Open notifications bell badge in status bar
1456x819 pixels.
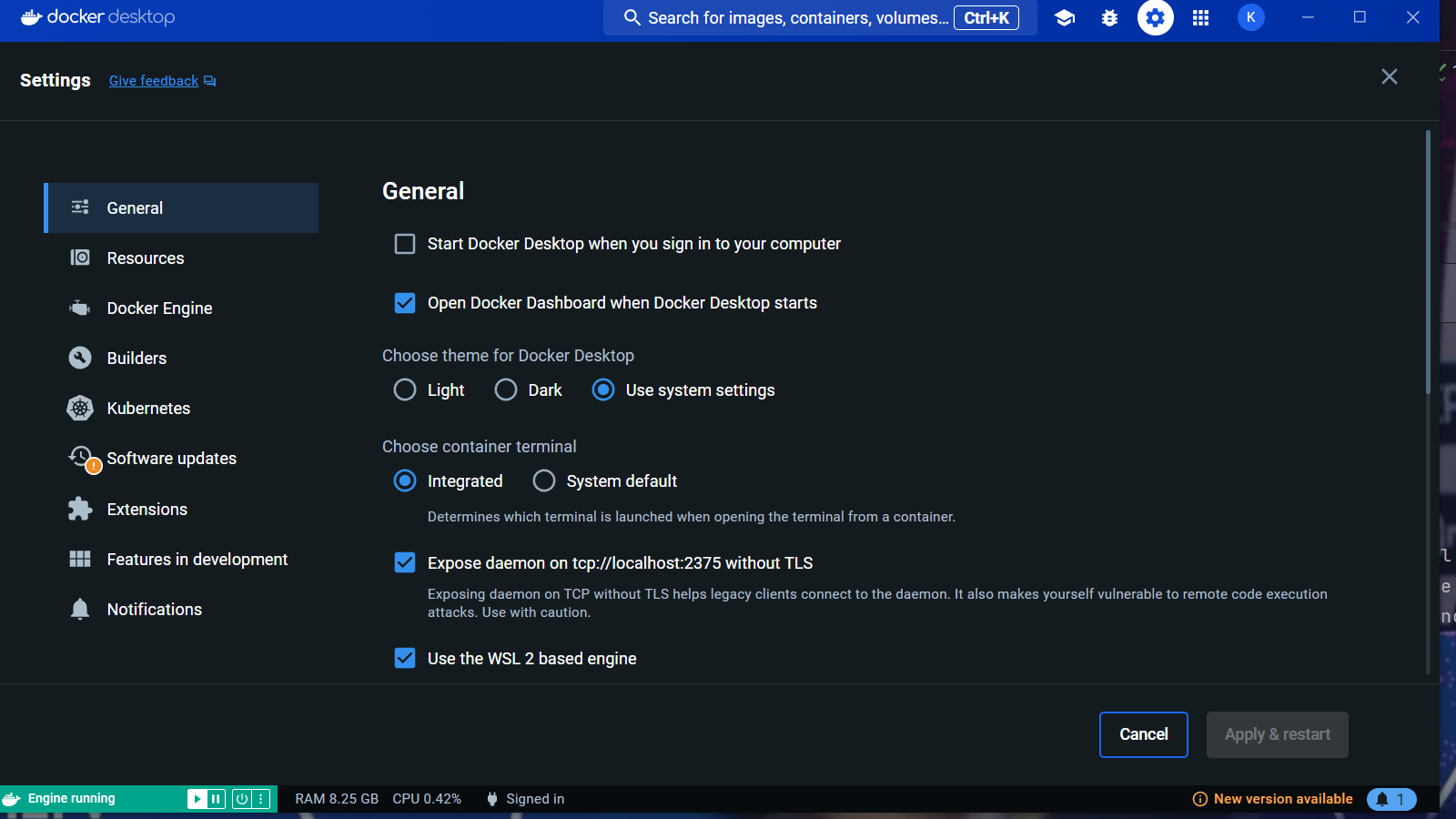click(x=1391, y=799)
